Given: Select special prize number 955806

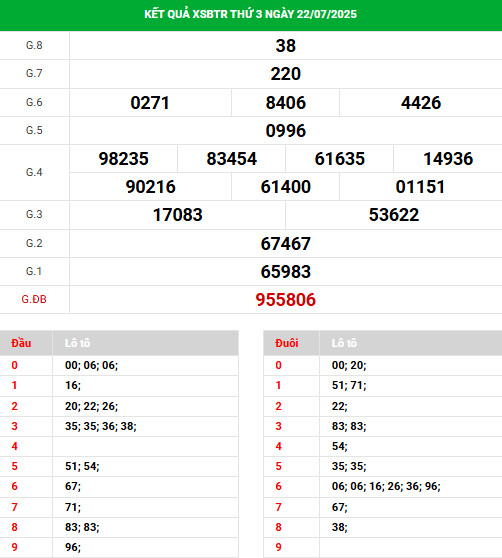Looking at the screenshot, I should tap(286, 300).
